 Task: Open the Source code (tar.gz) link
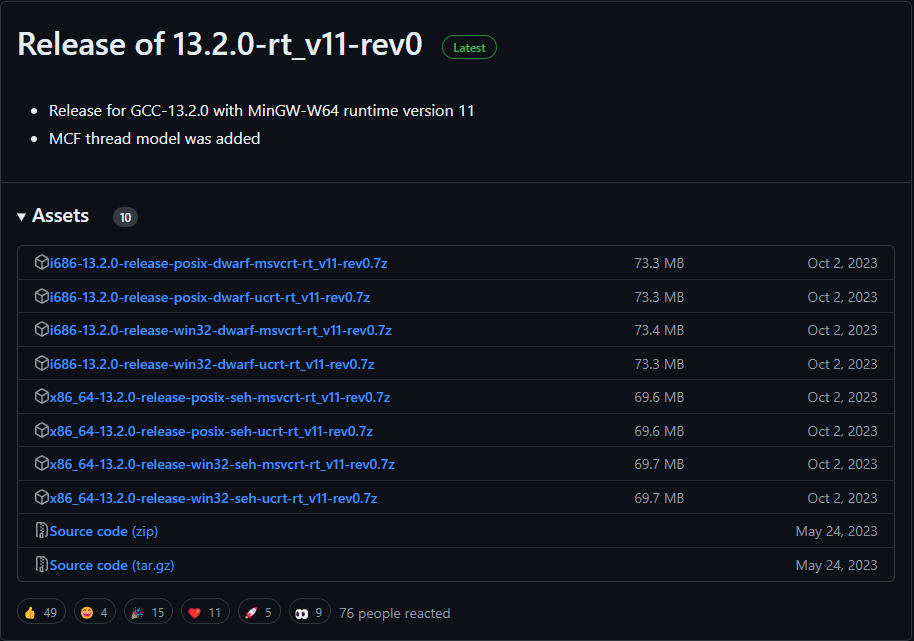tap(112, 565)
